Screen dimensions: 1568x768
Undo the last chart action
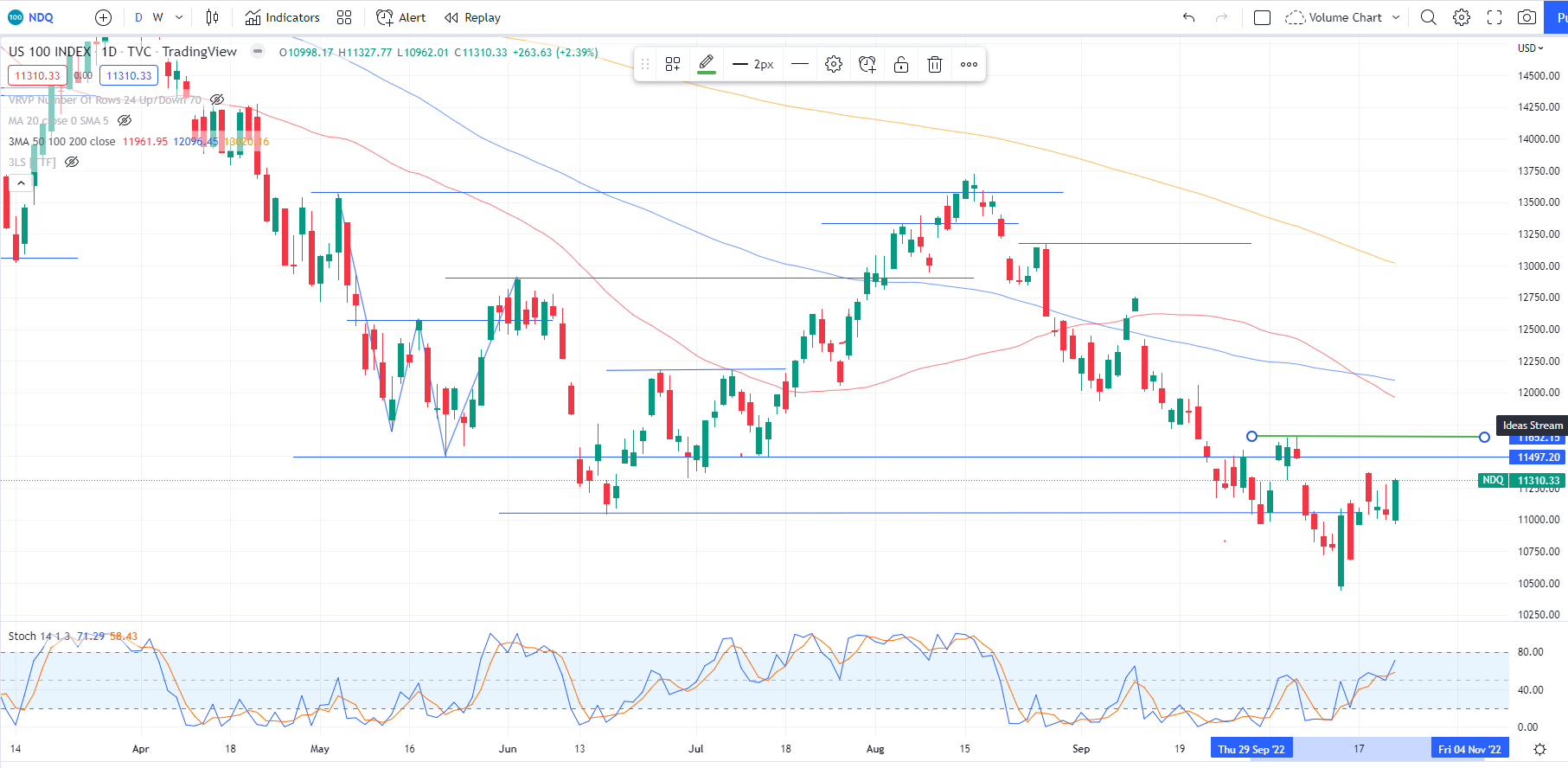[x=1189, y=17]
